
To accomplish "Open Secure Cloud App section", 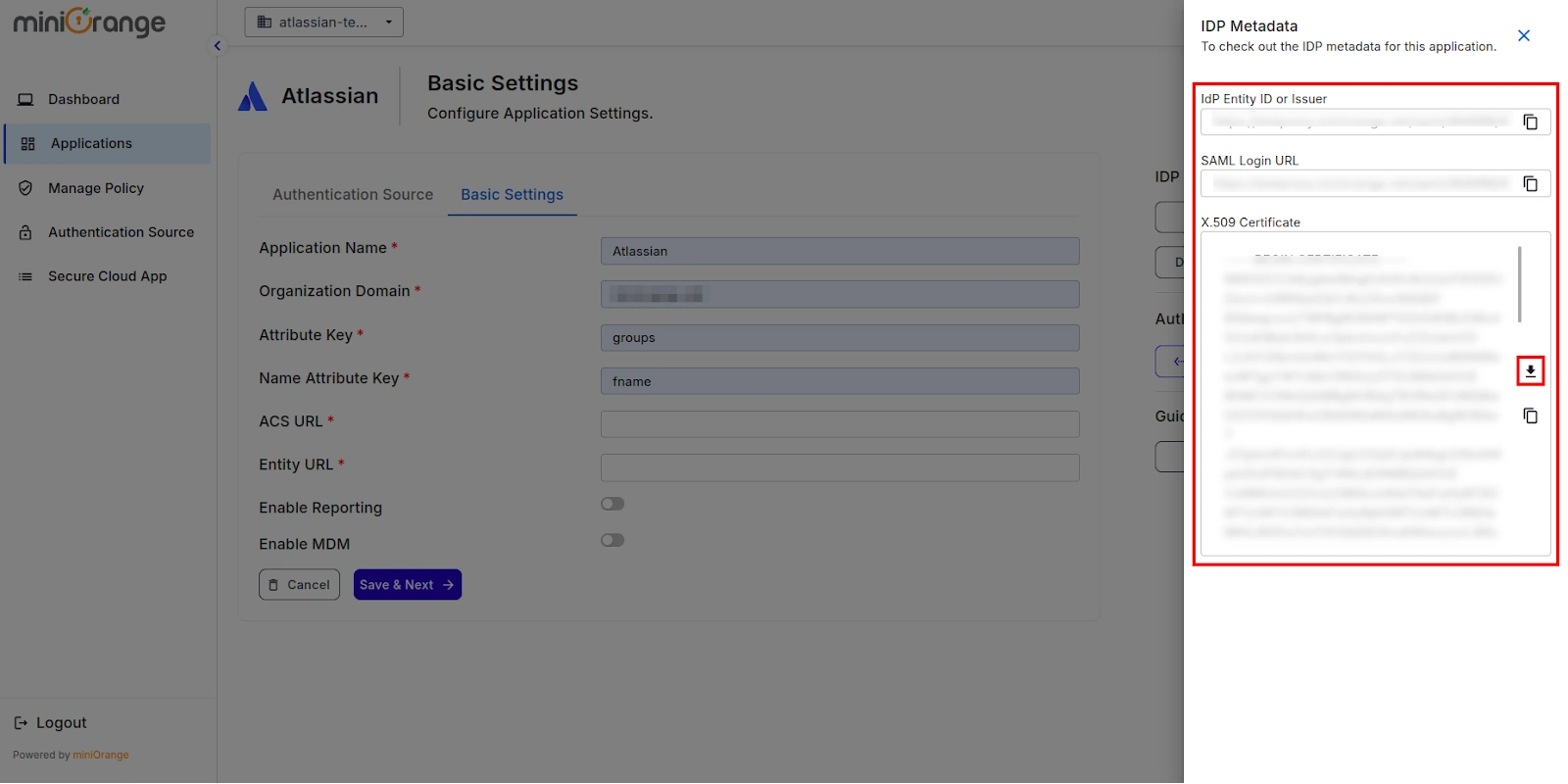I will point(108,276).
